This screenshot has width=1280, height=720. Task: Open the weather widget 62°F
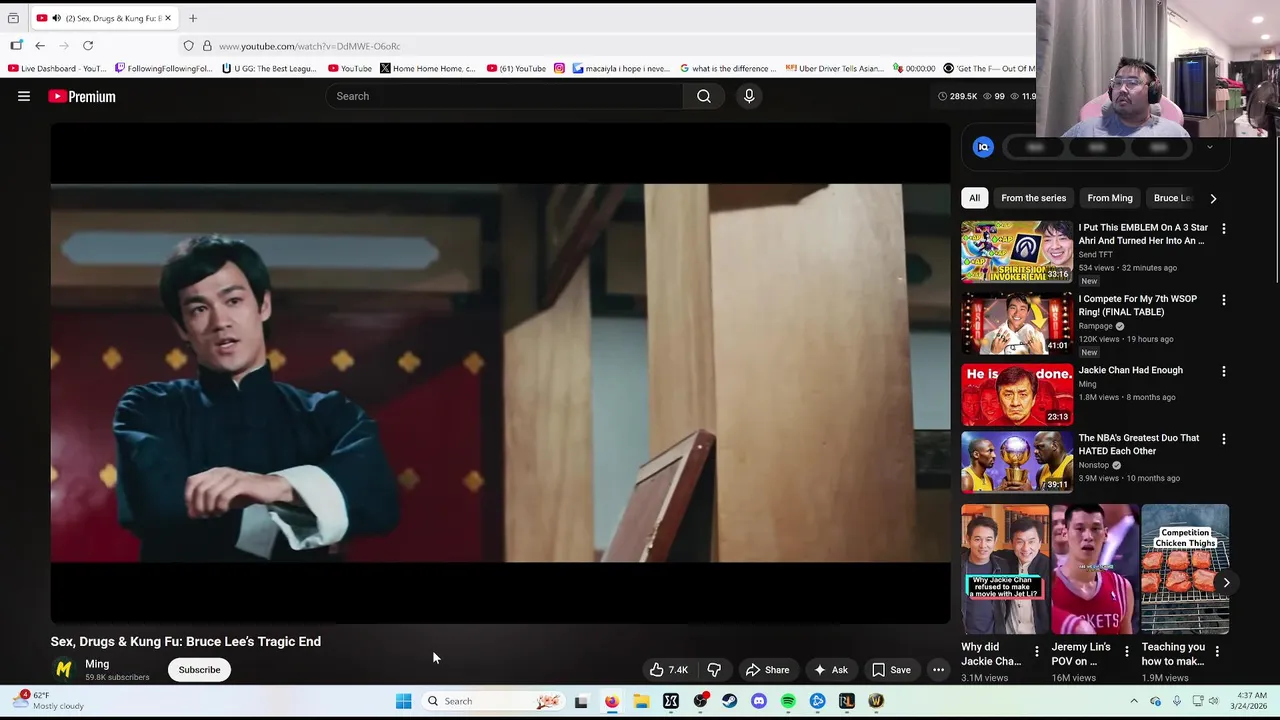[x=50, y=700]
